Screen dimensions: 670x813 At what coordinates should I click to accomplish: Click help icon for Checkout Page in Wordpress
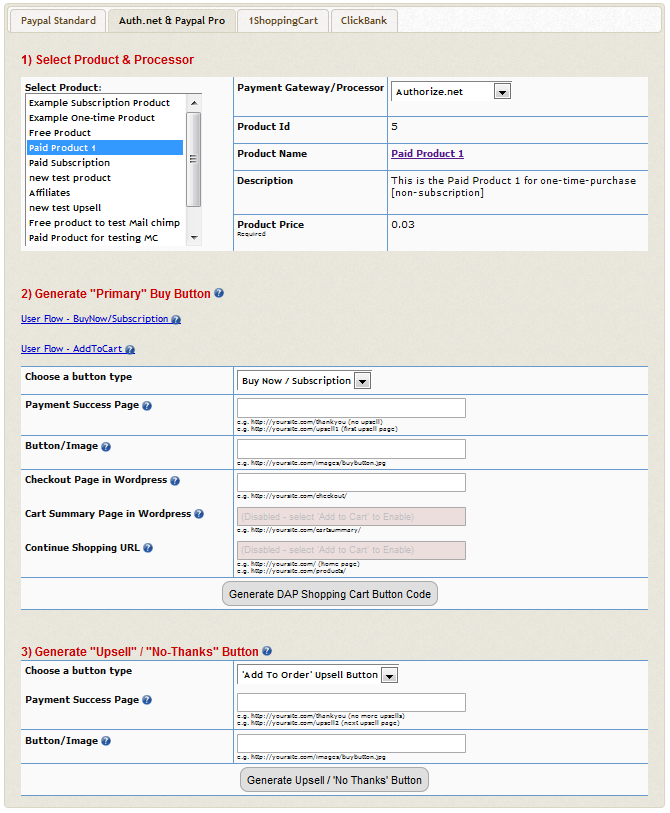tap(175, 481)
